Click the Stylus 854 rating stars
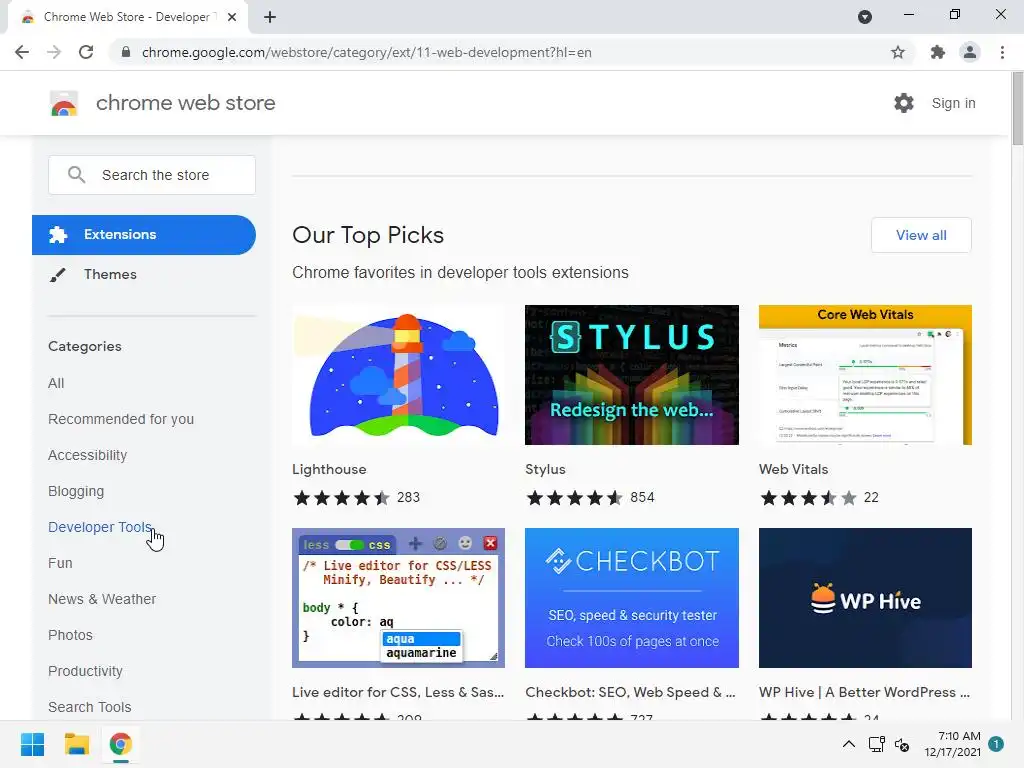 click(574, 498)
